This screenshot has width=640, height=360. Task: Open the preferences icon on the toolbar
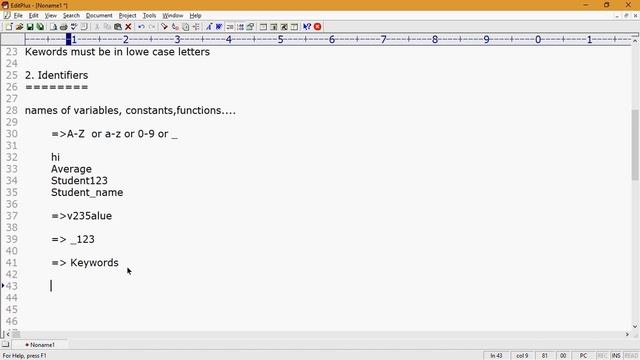click(250, 27)
